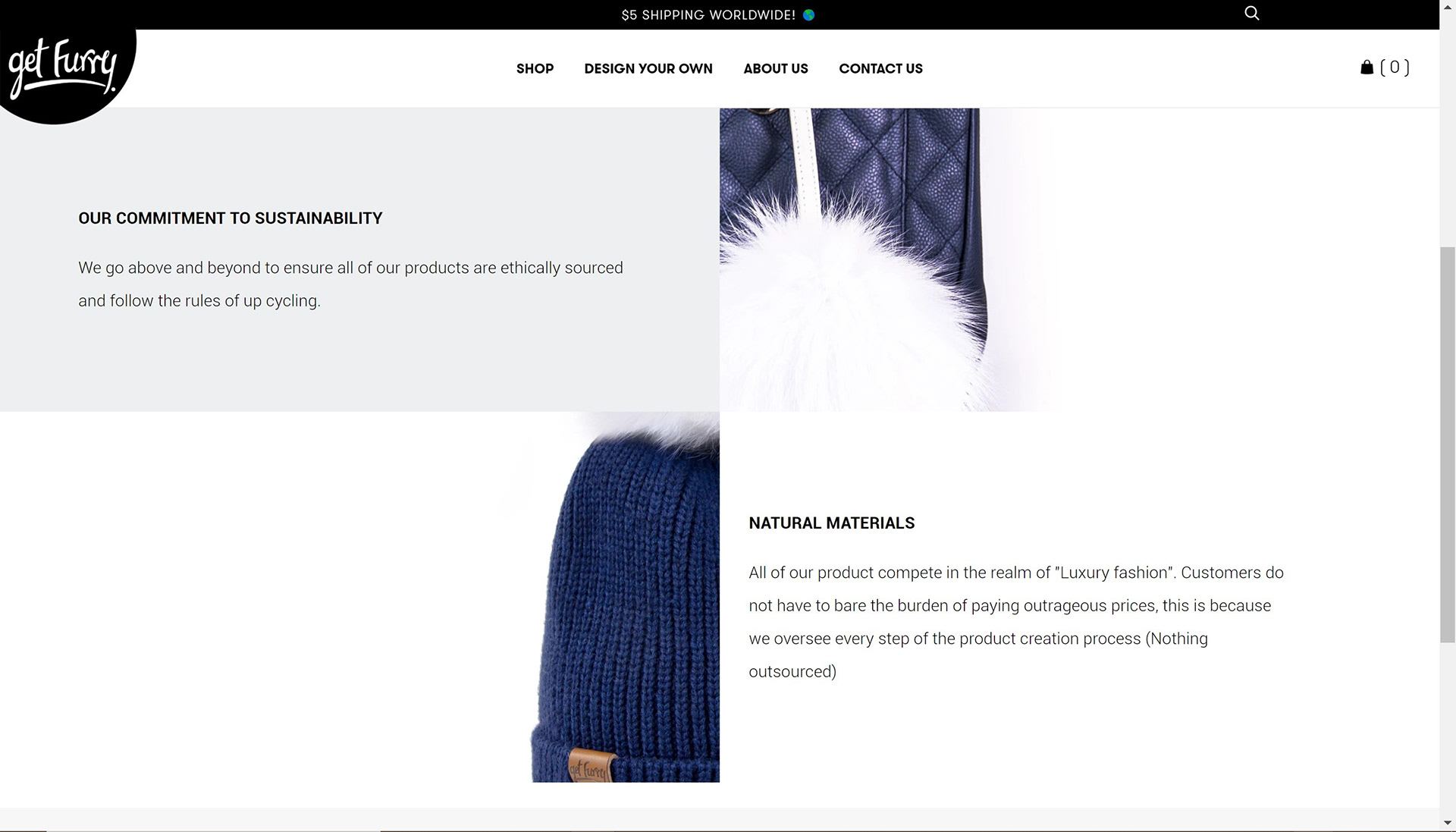
Task: Click the vertical scrollbar thumb
Action: click(x=1448, y=444)
